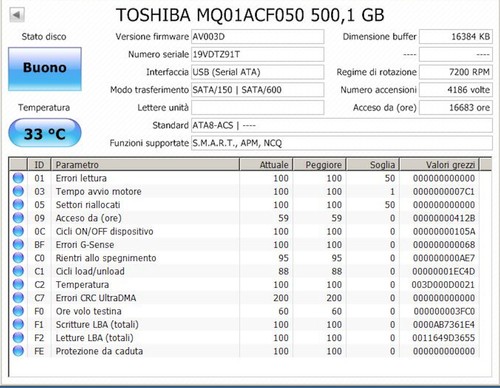
Task: Click raw value 00000000412B
Action: [x=444, y=218]
